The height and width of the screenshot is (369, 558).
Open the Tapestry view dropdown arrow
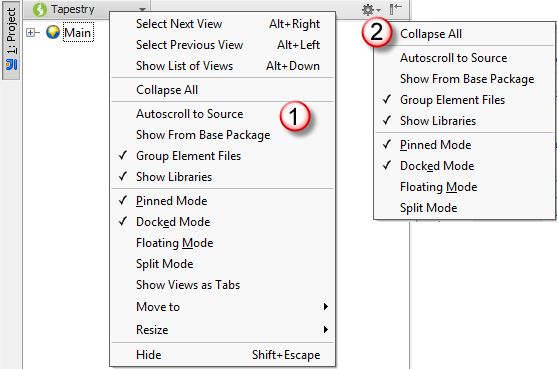[x=142, y=10]
